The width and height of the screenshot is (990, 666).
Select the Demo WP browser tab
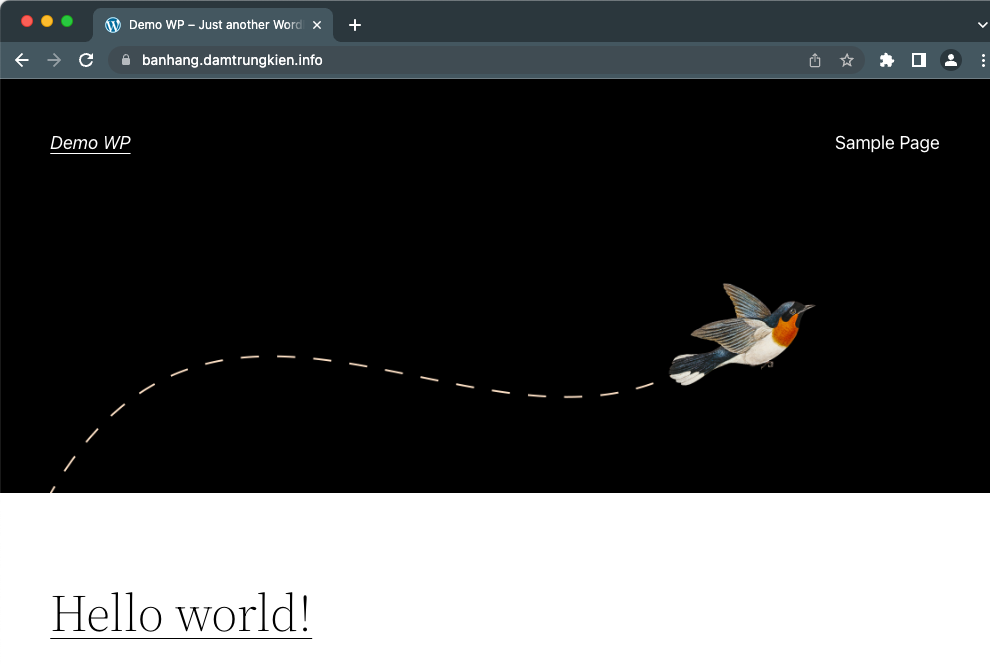(213, 25)
